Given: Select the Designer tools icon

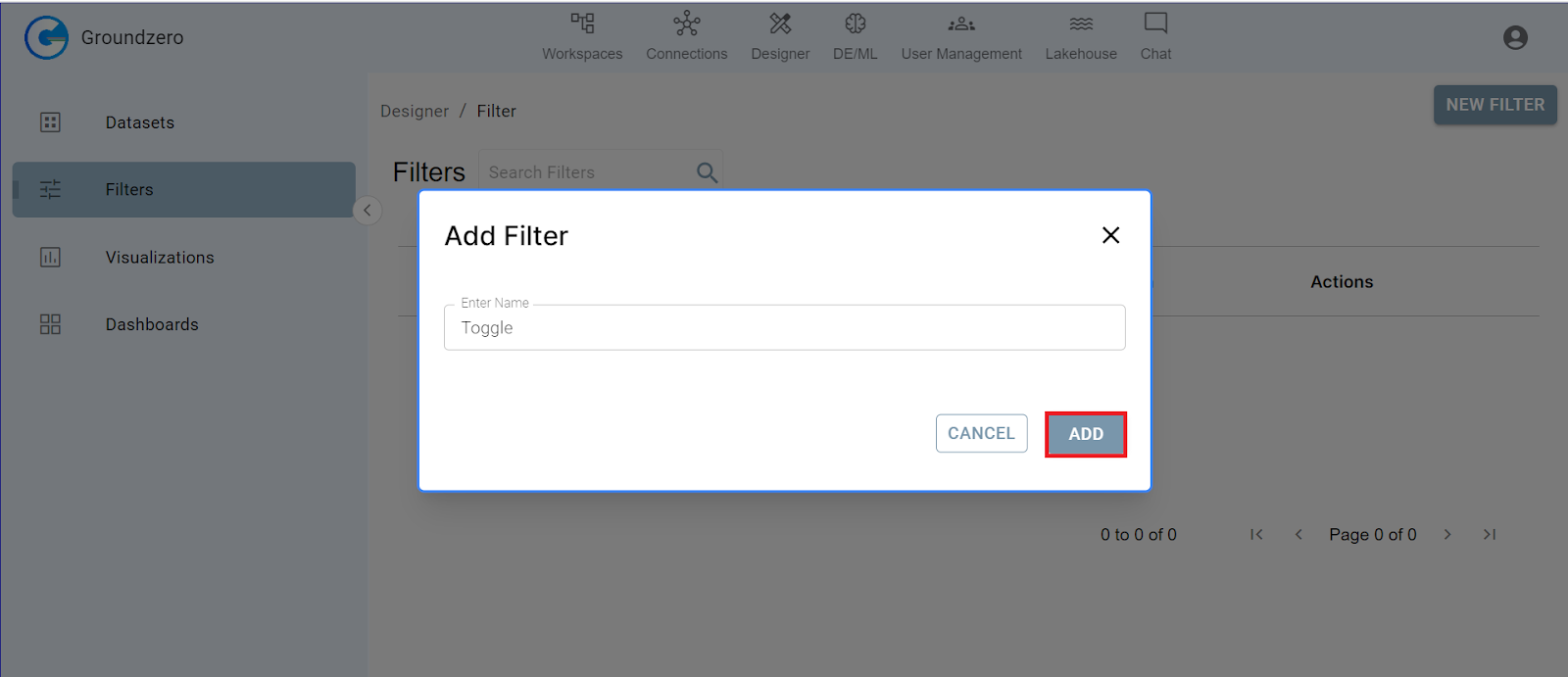Looking at the screenshot, I should pos(780,23).
